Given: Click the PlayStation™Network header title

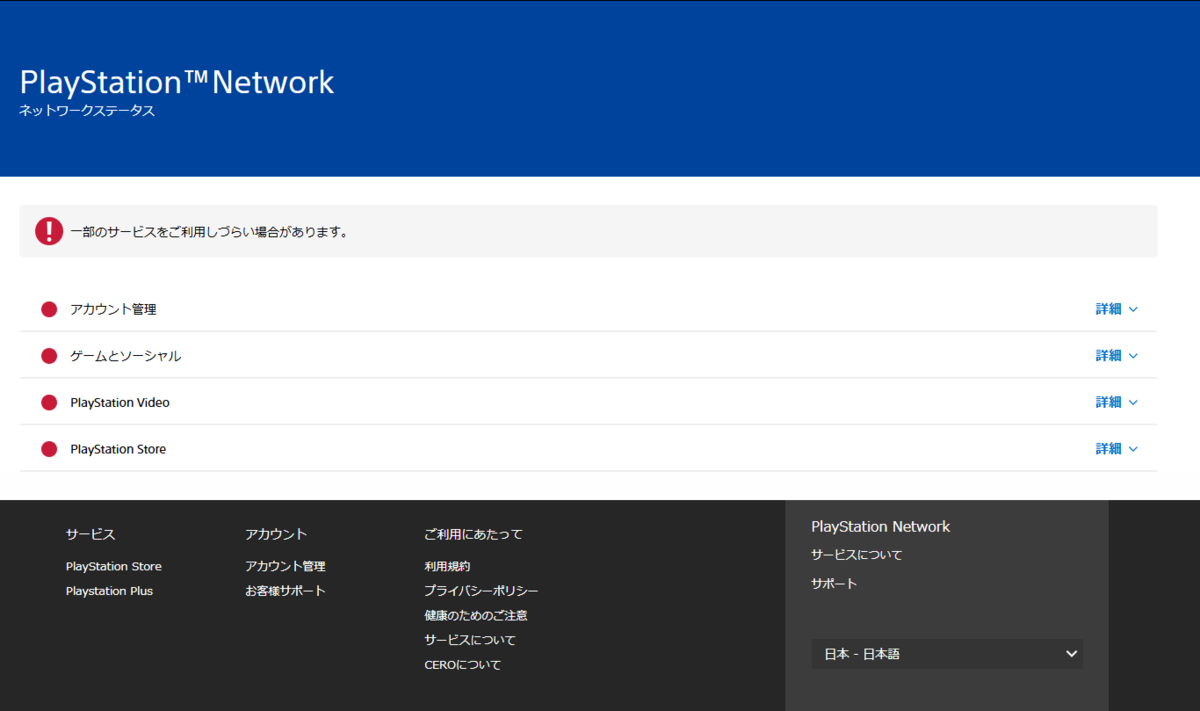Looking at the screenshot, I should (x=177, y=82).
